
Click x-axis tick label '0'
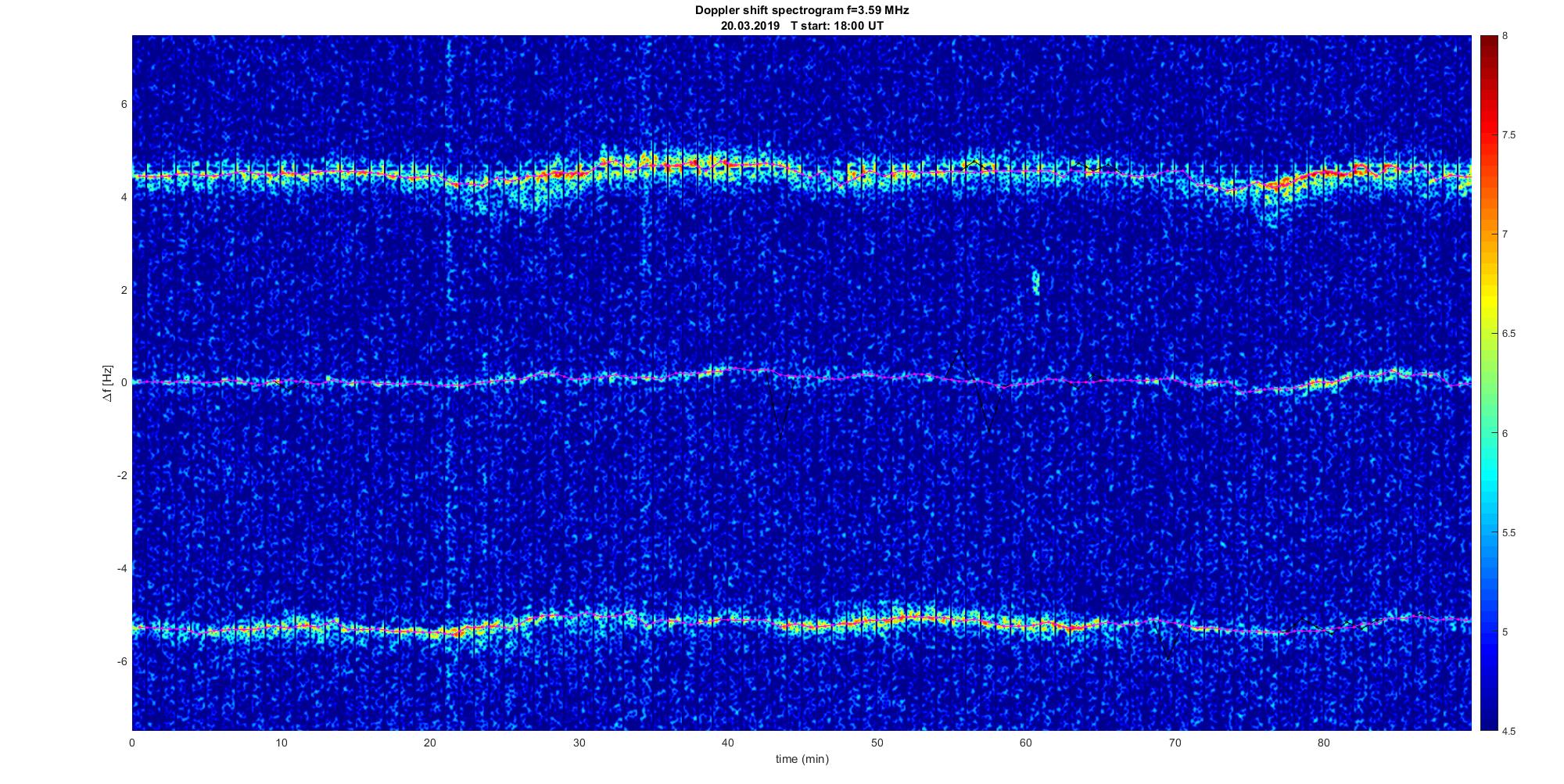(132, 743)
